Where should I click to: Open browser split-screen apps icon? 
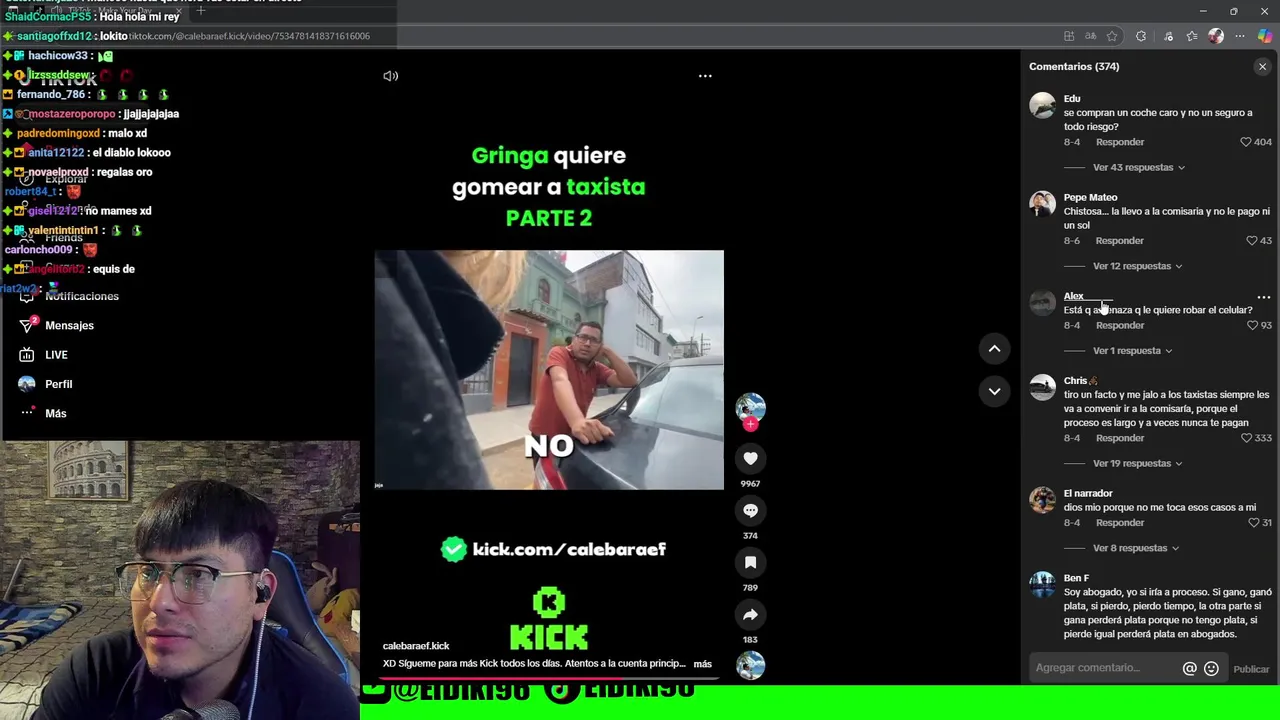(x=1069, y=36)
